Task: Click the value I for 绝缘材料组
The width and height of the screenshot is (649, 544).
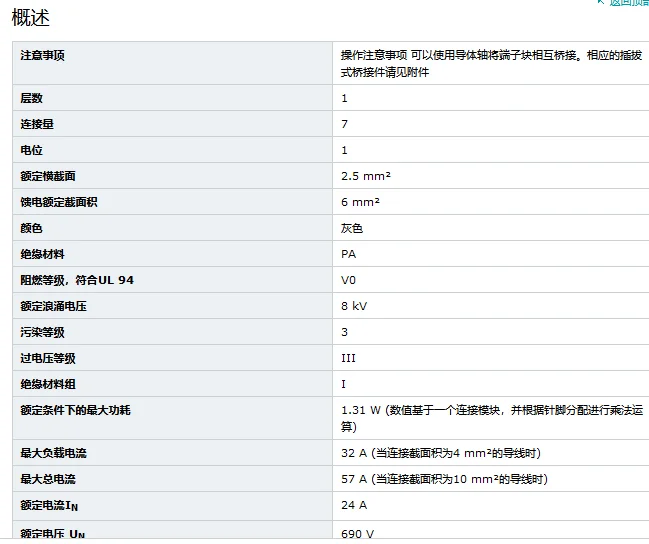Action: point(344,385)
